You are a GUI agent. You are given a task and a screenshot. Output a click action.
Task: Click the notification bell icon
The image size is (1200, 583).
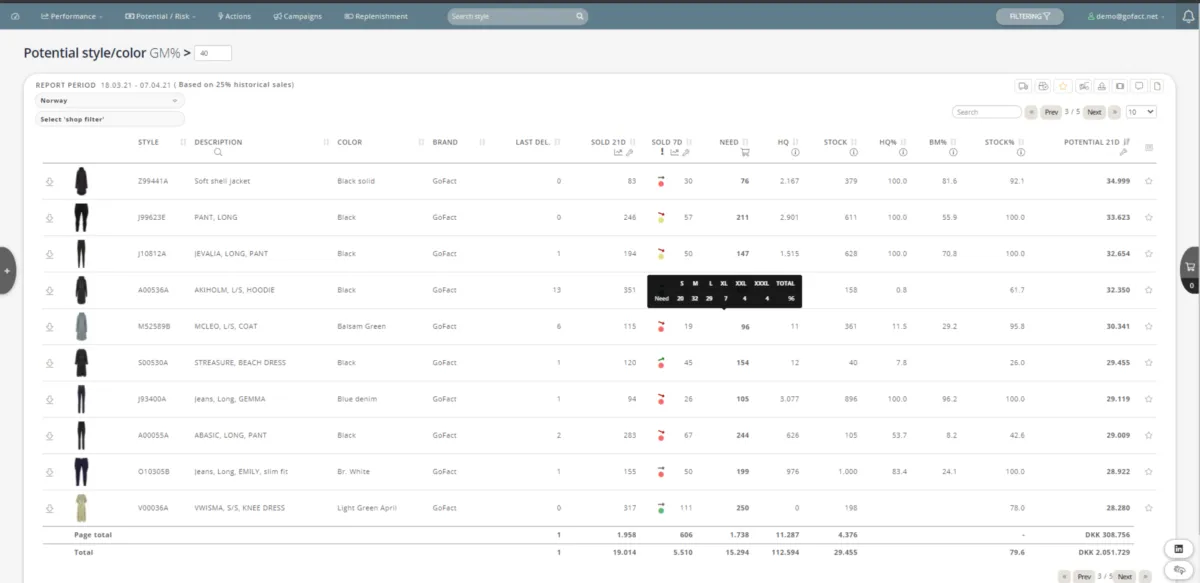pos(1187,16)
